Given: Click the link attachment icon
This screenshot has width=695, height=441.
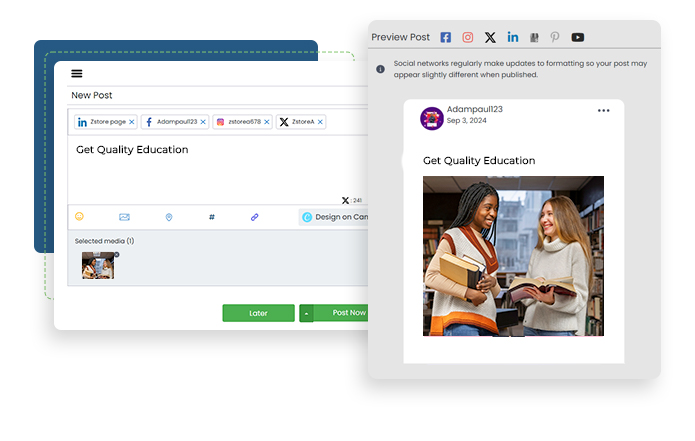Looking at the screenshot, I should click(x=254, y=217).
